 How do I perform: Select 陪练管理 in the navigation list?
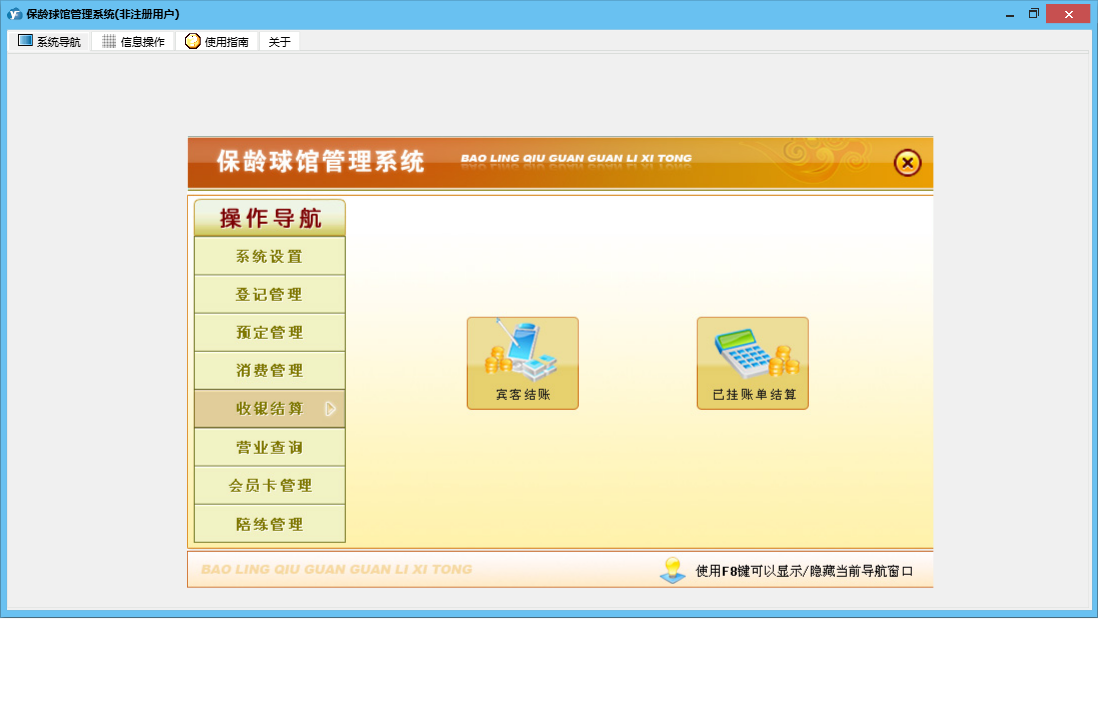tap(270, 523)
